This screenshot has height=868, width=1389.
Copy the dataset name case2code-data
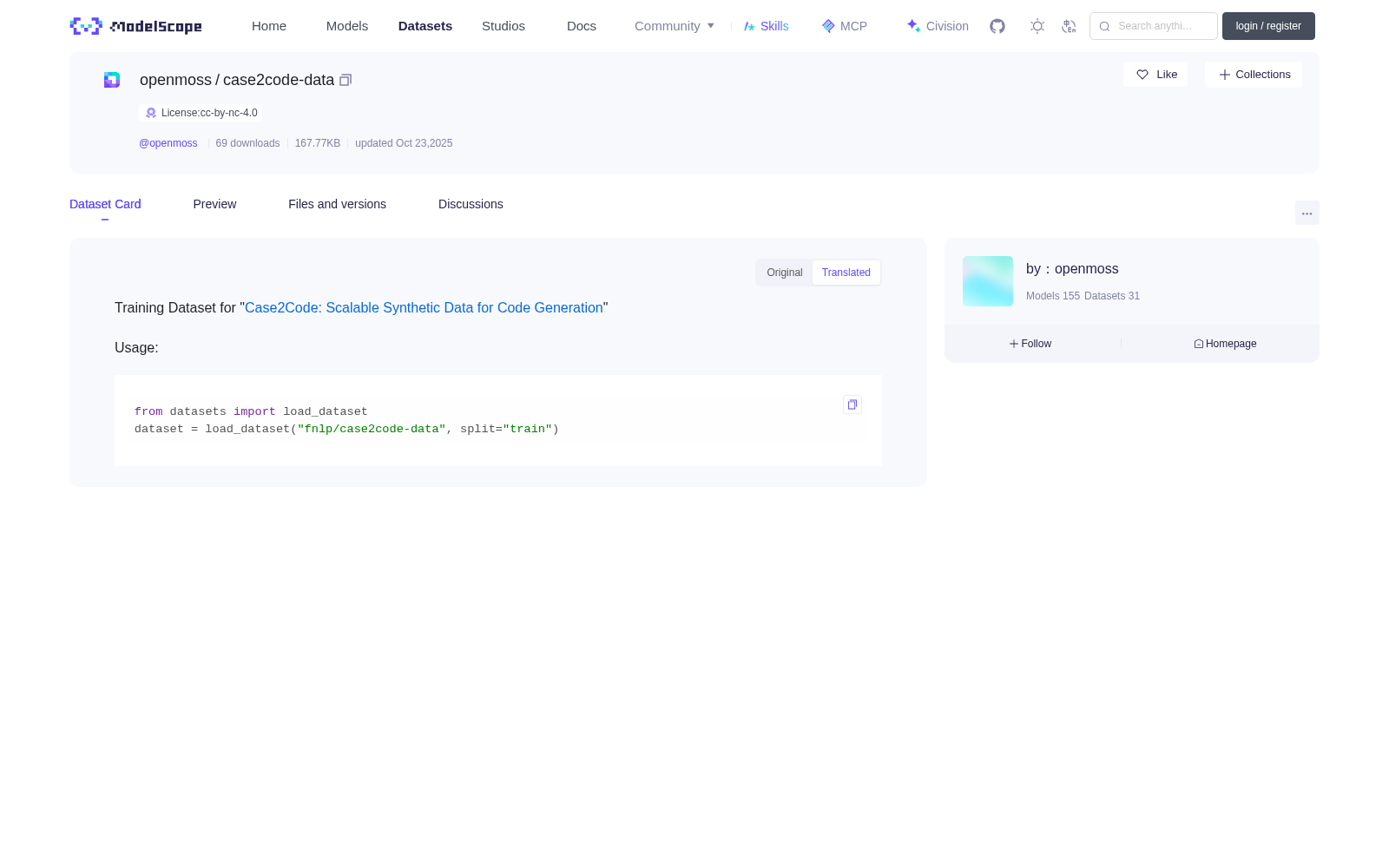[x=346, y=80]
